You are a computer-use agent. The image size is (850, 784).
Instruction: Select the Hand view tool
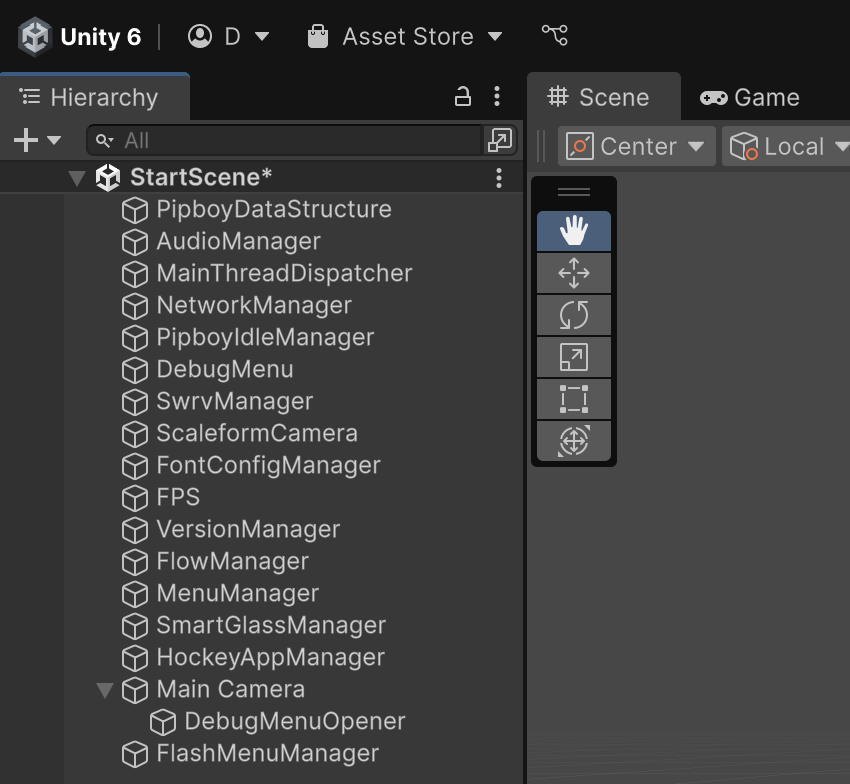pos(574,231)
